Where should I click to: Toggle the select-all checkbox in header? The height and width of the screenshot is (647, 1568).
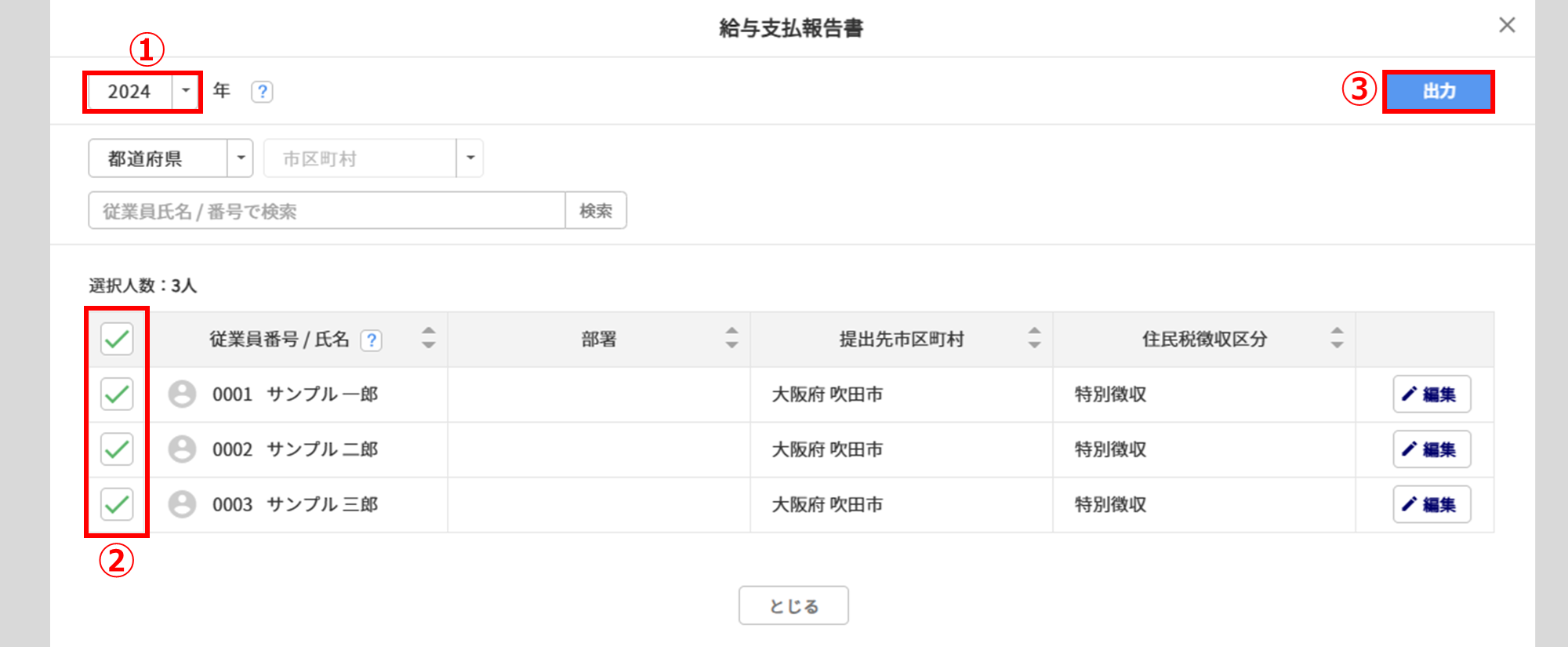point(117,339)
